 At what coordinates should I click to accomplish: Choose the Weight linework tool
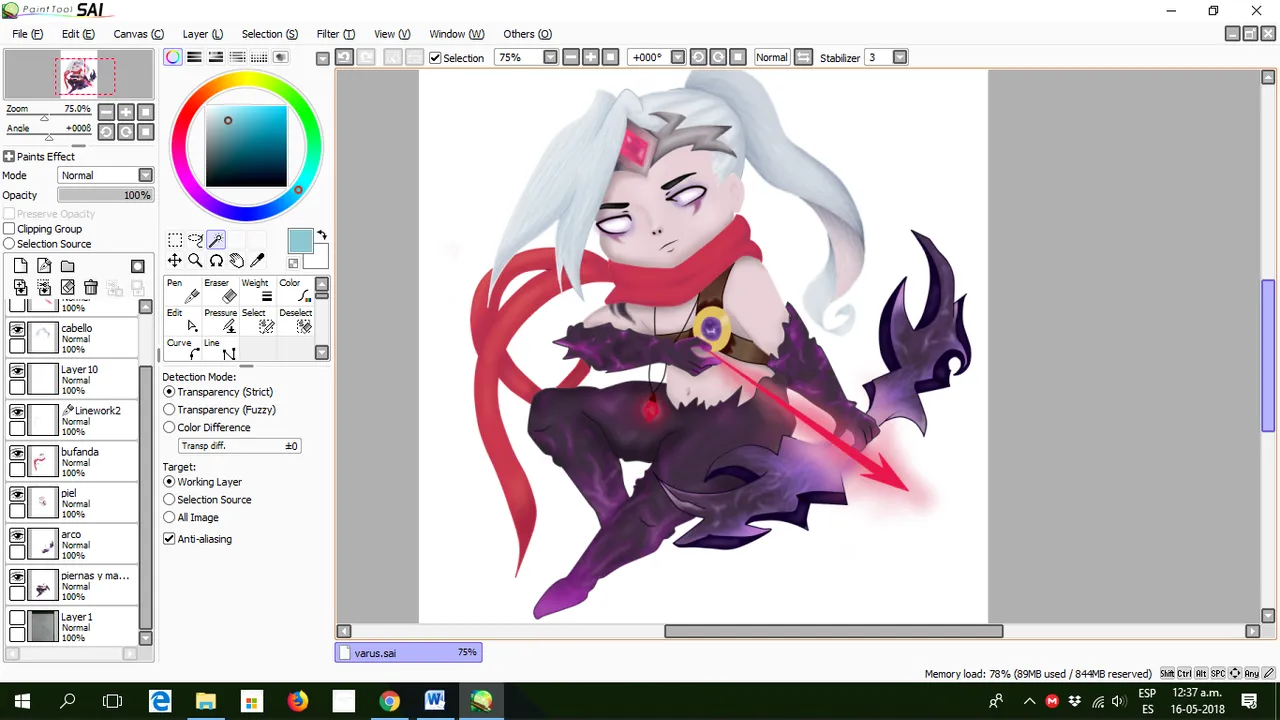[x=260, y=290]
